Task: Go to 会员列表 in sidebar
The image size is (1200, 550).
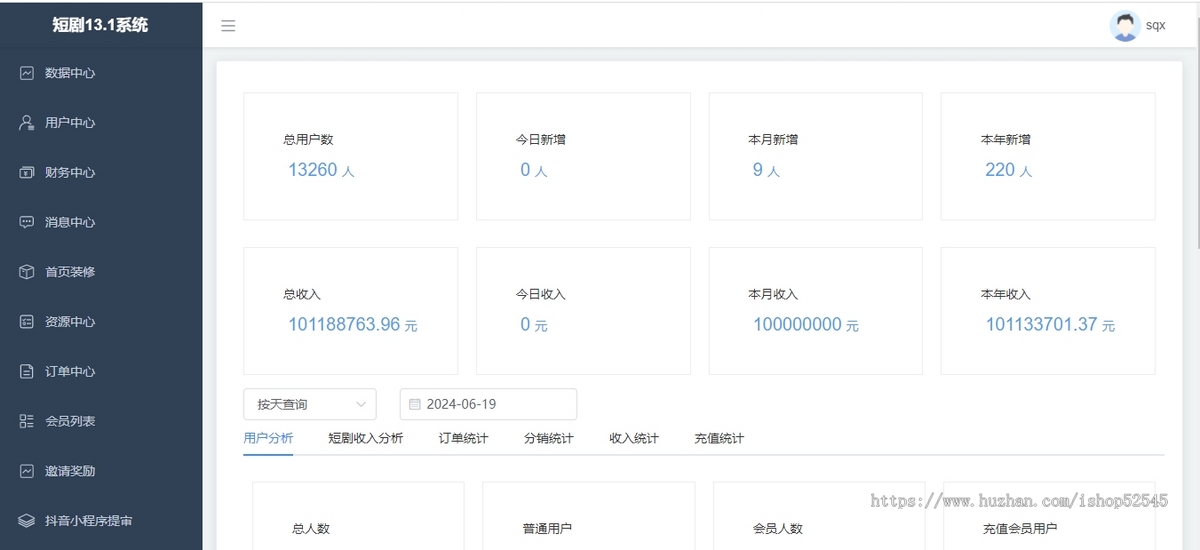Action: click(x=101, y=421)
